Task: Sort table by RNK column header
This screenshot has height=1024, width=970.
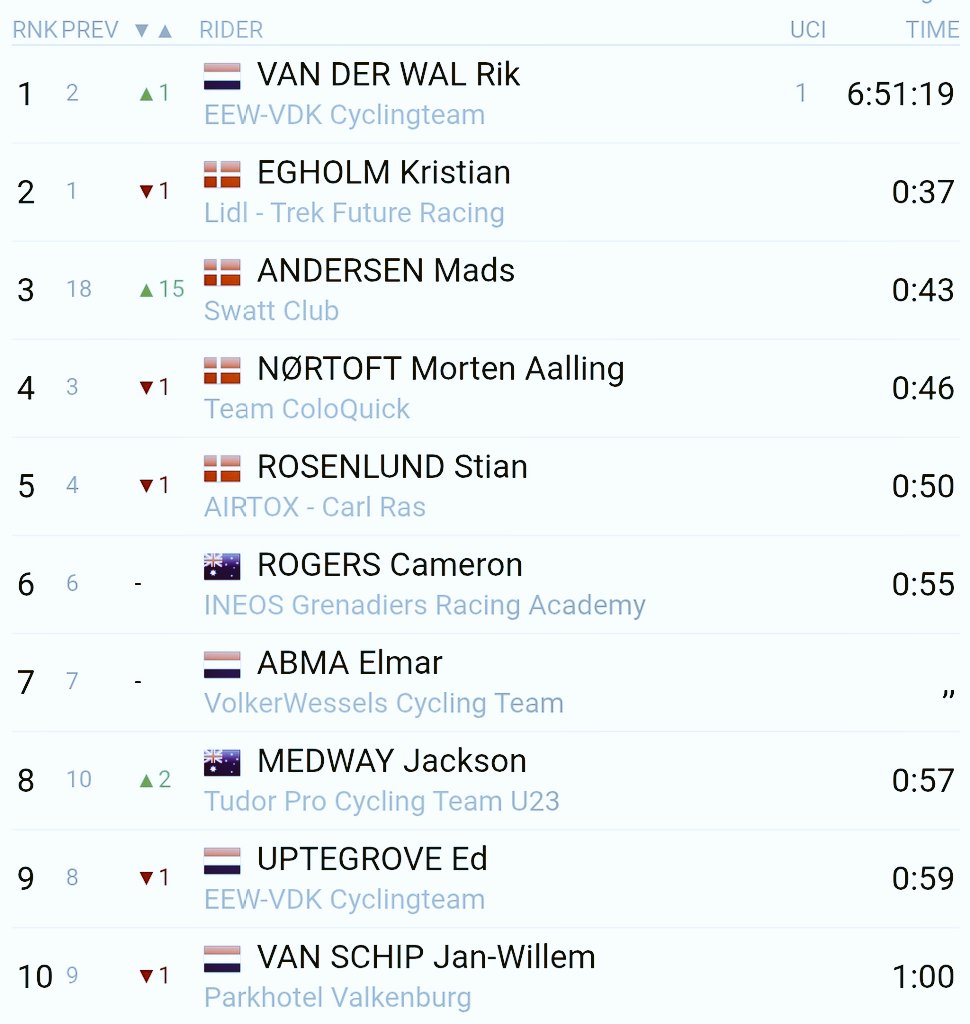Action: [x=34, y=30]
